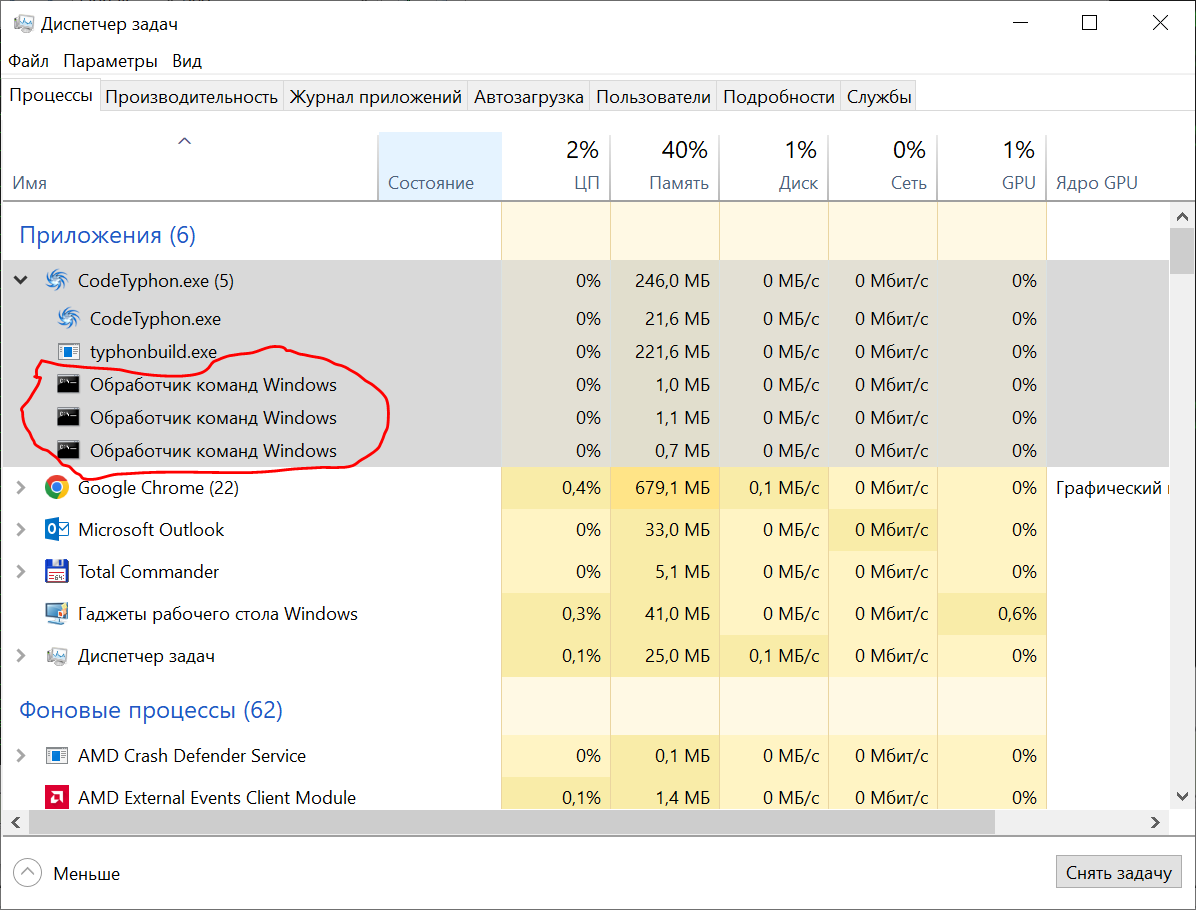
Task: Collapse the CodeTyphon.exe (5) group
Action: 21,281
